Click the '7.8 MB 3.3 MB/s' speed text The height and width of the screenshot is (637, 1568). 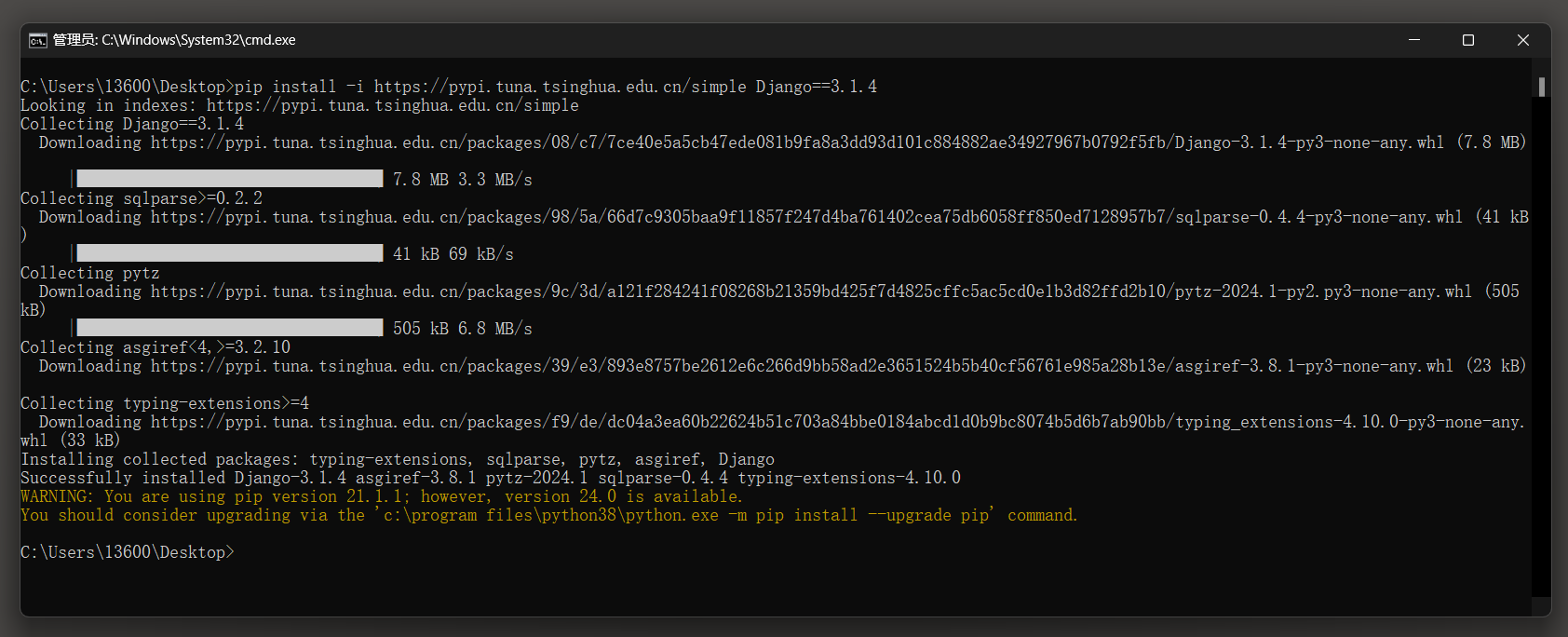[463, 180]
